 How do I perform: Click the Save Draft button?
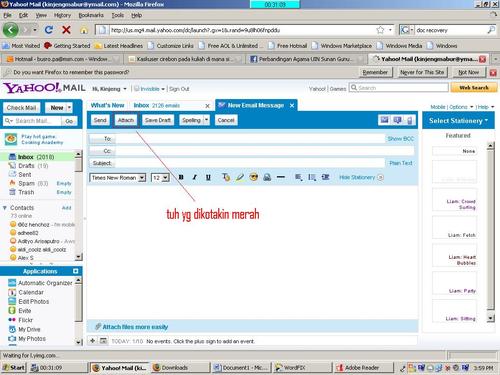coord(158,120)
